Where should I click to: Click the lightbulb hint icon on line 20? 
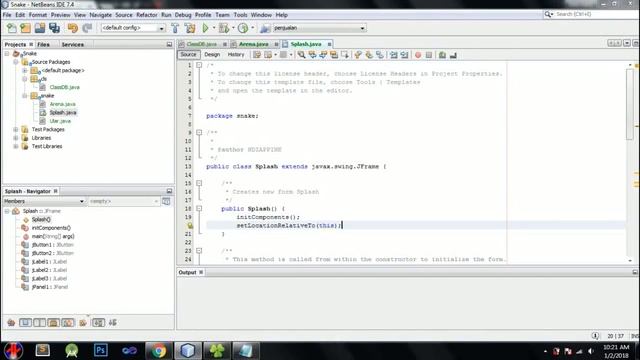point(190,225)
